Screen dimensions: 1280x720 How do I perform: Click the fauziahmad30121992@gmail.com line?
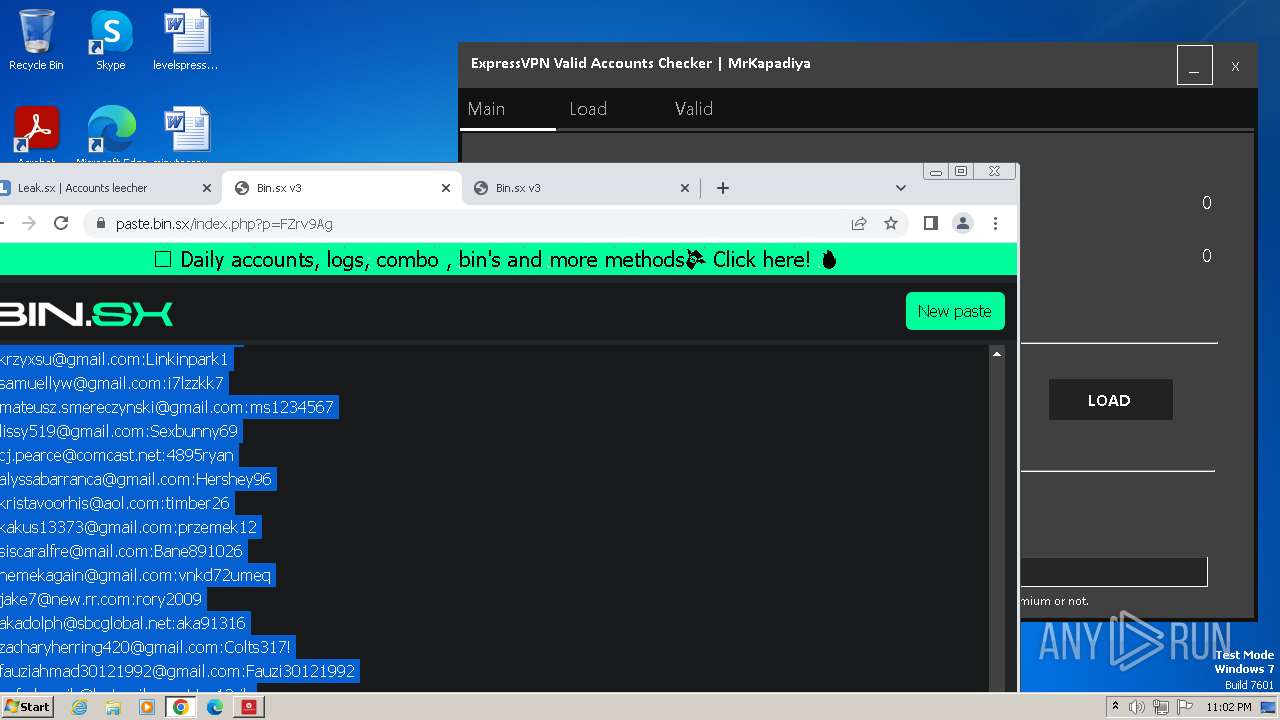[178, 671]
